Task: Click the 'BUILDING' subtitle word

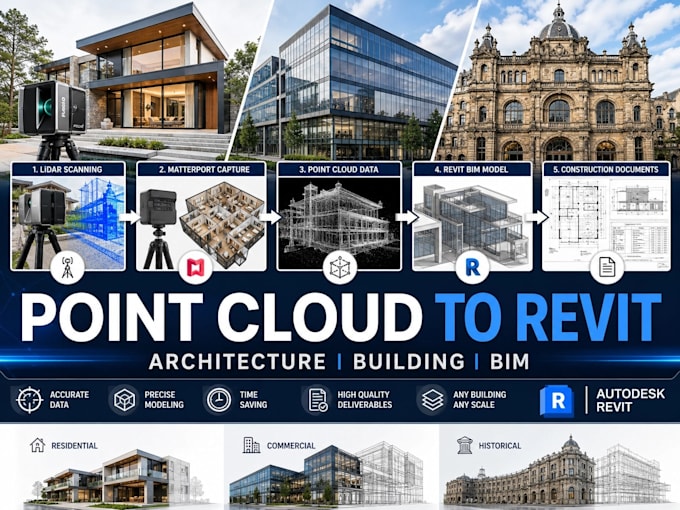Action: tap(409, 362)
